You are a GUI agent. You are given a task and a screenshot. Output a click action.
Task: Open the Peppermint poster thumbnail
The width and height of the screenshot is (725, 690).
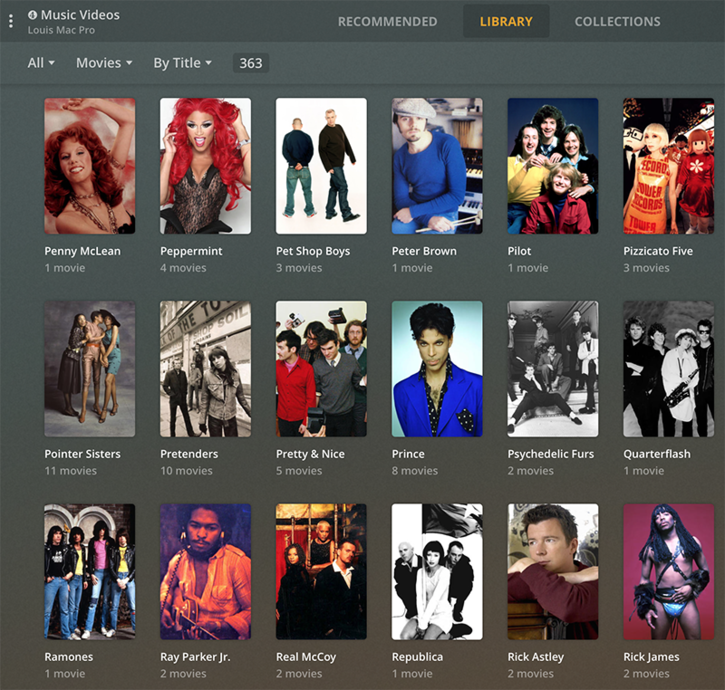(x=205, y=166)
